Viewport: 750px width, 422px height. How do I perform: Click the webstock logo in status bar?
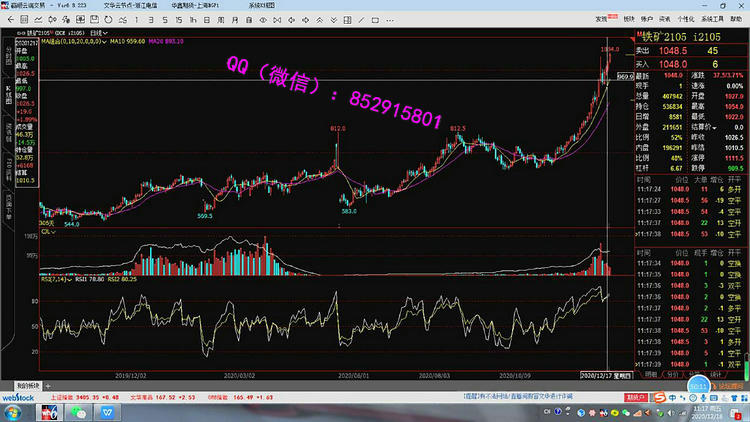[x=19, y=397]
